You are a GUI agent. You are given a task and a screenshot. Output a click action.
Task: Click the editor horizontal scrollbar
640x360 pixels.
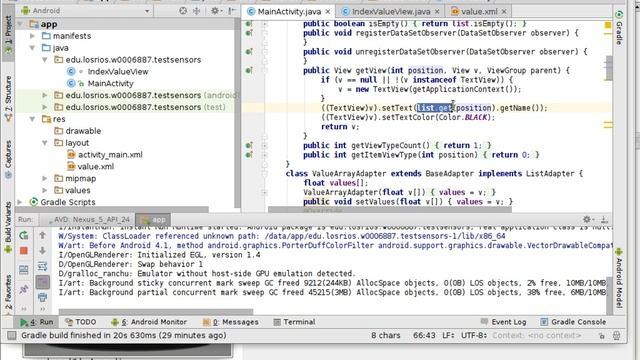tap(389, 209)
